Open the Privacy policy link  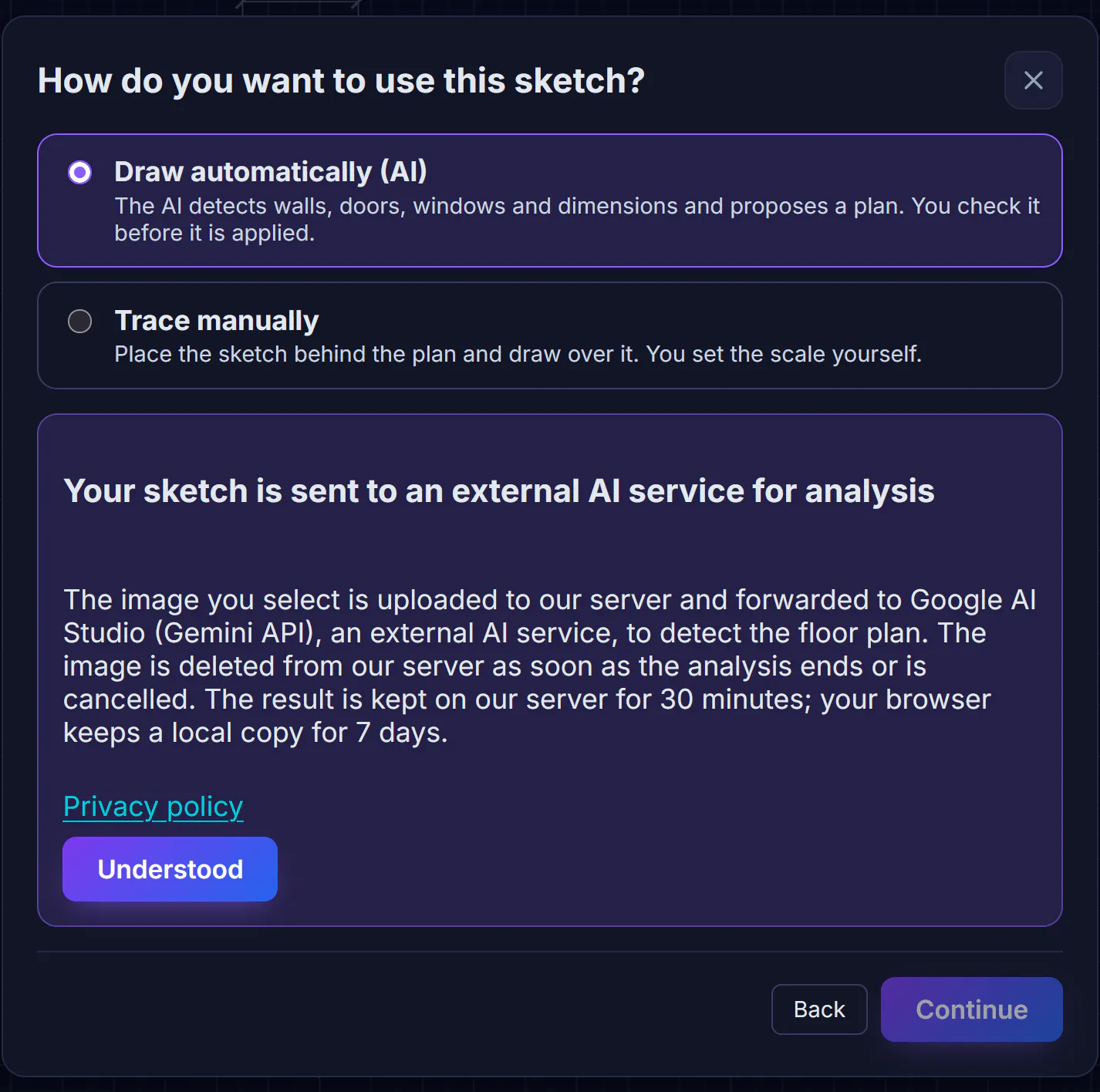click(x=153, y=806)
